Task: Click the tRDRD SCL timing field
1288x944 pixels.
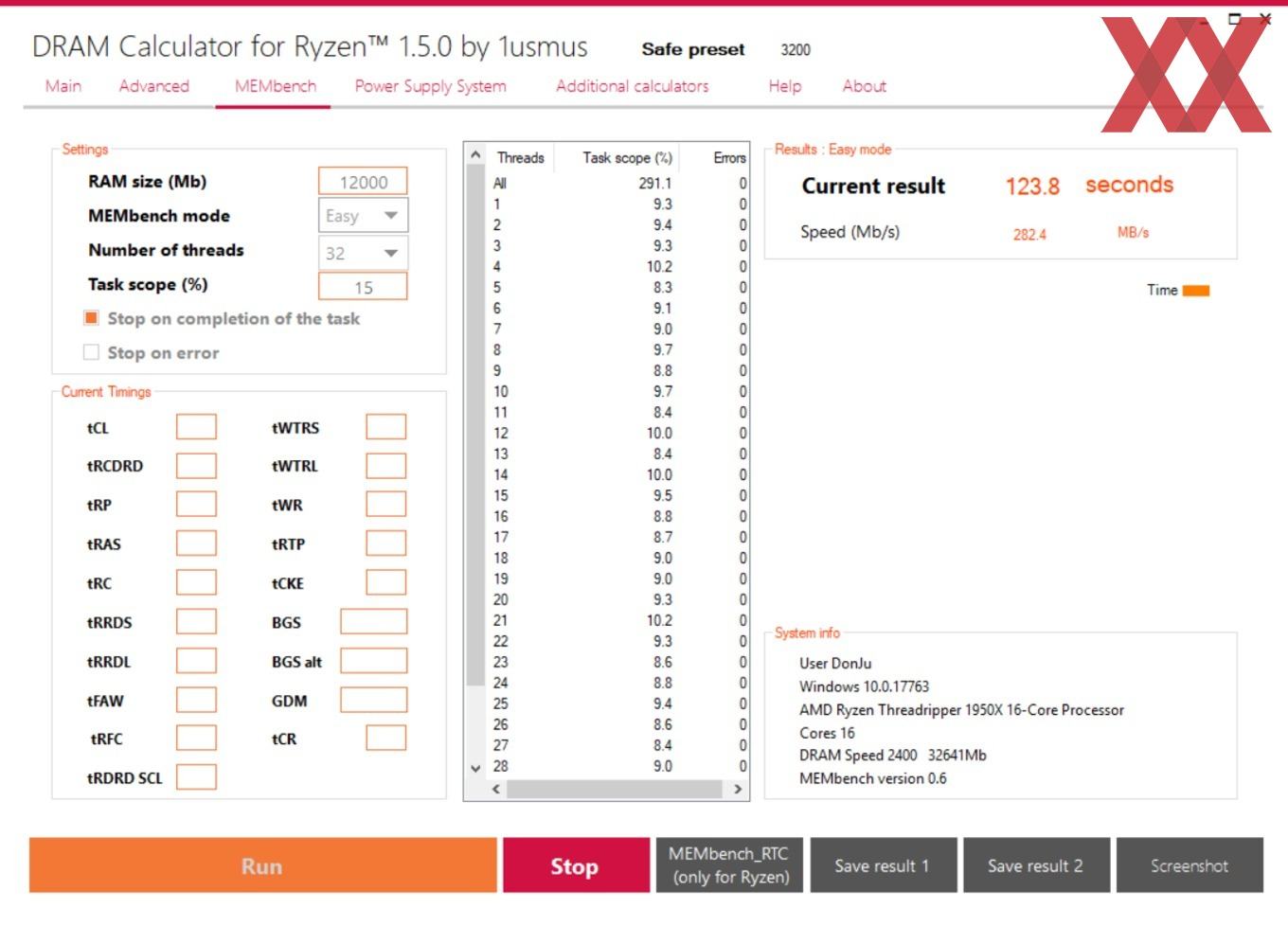Action: pyautogui.click(x=196, y=777)
